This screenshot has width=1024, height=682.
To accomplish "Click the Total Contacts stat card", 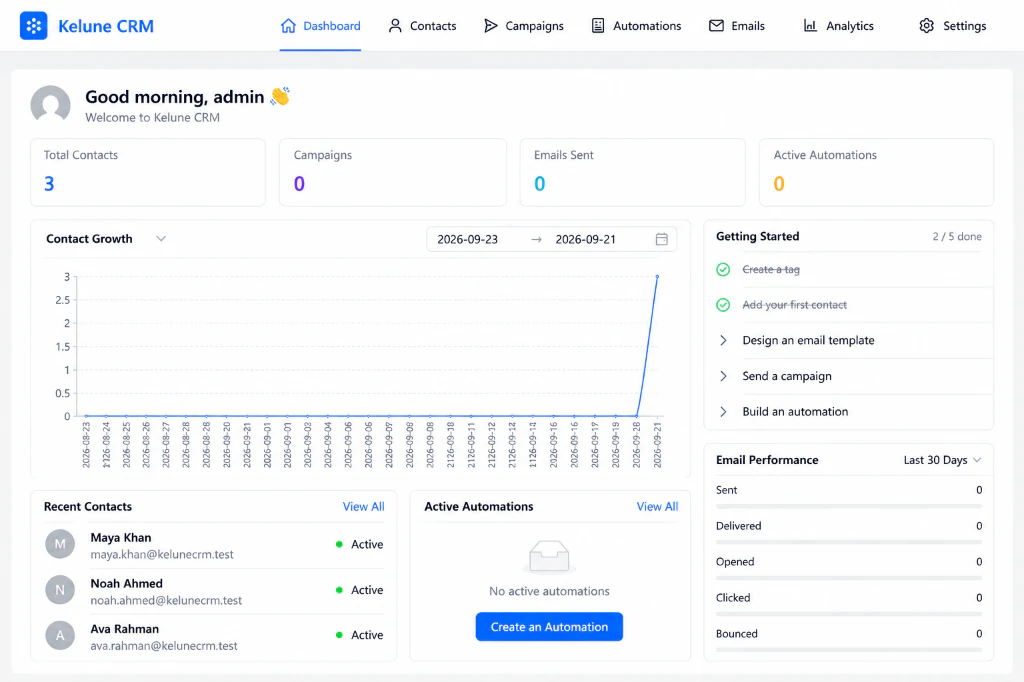I will (x=148, y=172).
